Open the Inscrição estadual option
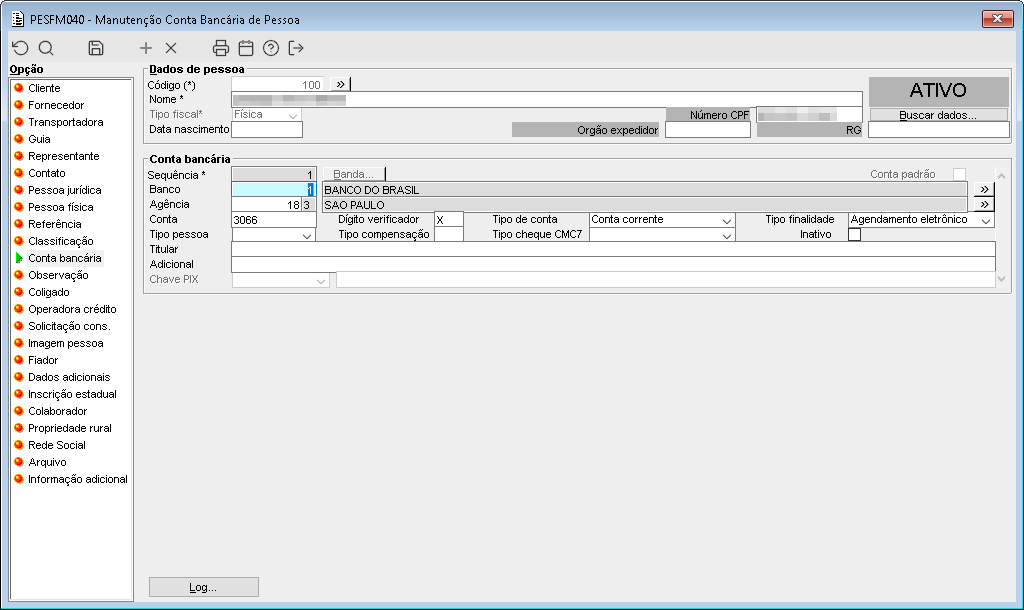Screen dimensions: 1024x610 point(72,394)
